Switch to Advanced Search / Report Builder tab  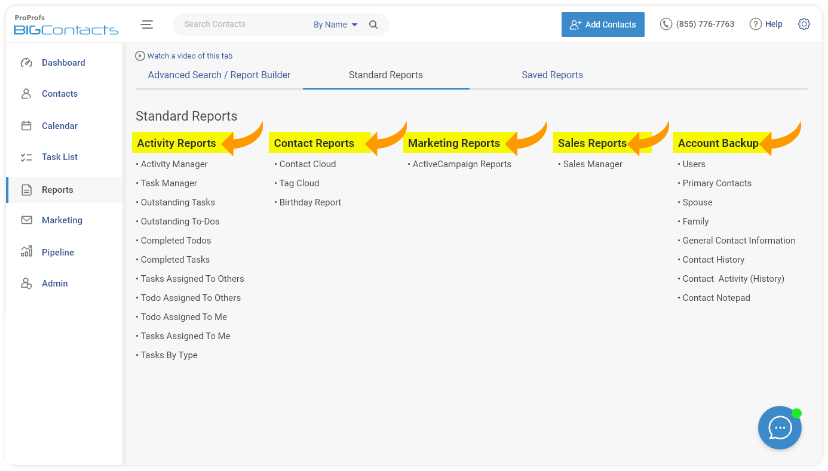pos(219,75)
